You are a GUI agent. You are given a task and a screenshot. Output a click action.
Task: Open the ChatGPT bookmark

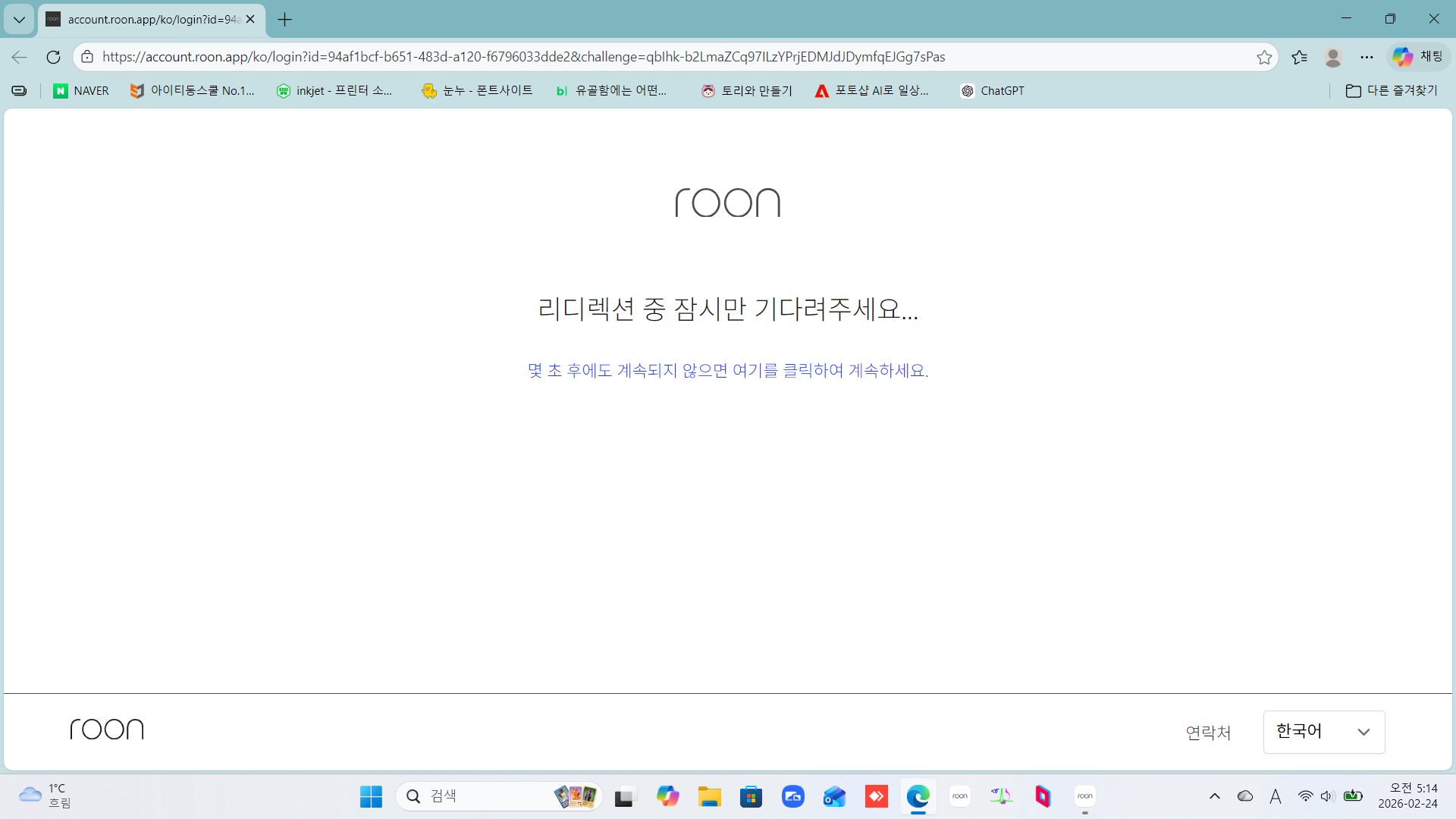coord(993,91)
